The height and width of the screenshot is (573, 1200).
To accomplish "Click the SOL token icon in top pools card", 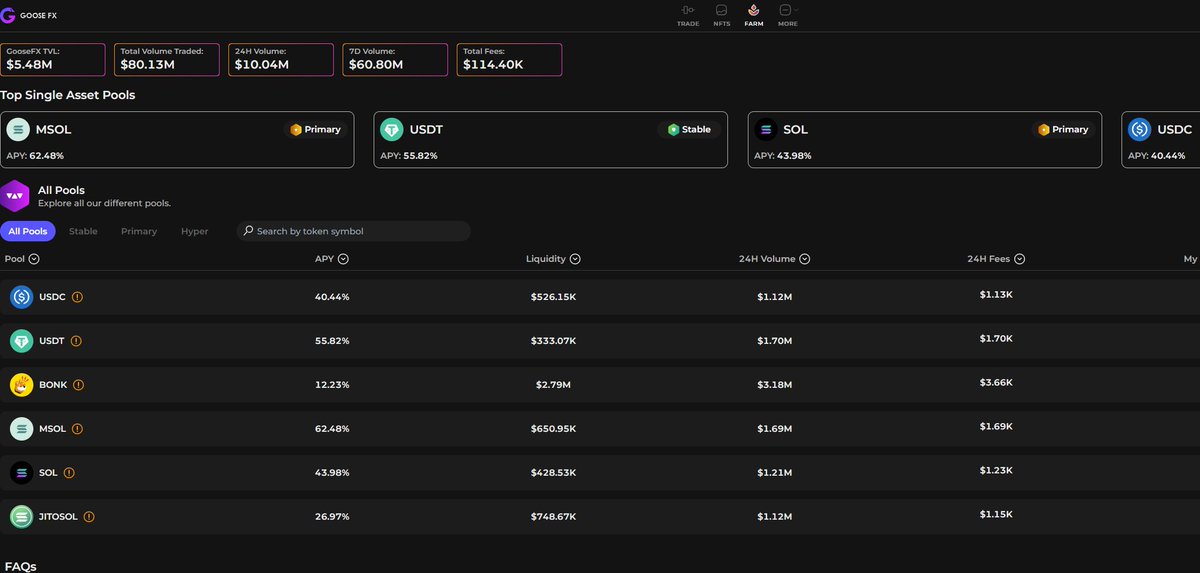I will 766,129.
